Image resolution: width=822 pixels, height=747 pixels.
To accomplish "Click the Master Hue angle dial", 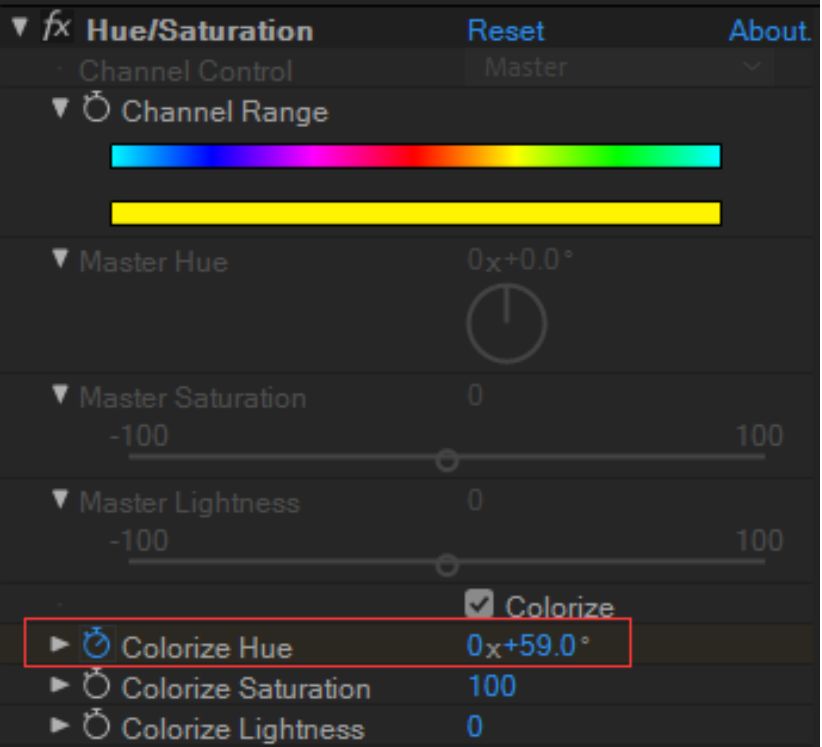I will click(506, 325).
